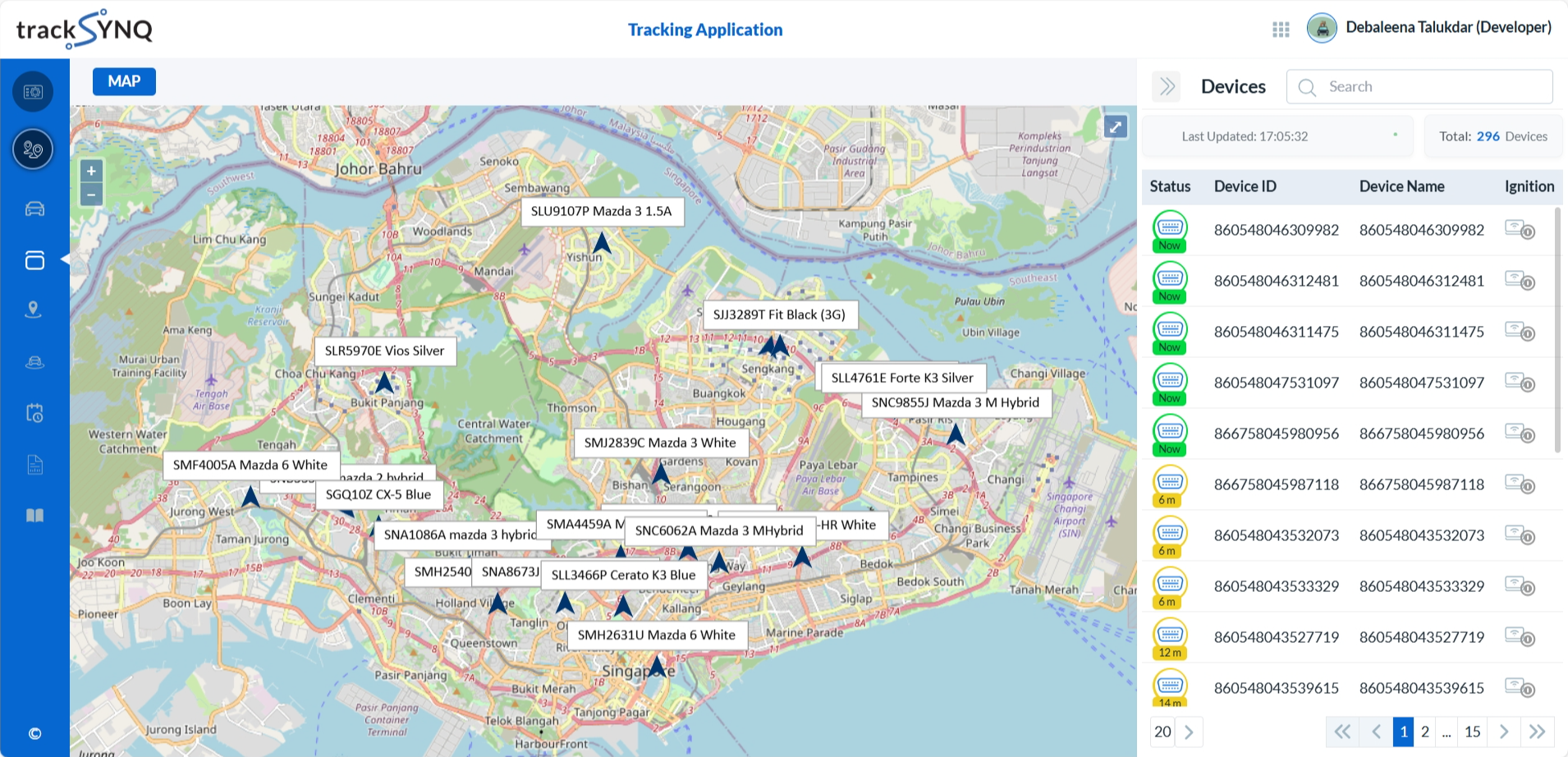The image size is (1568, 757).
Task: Open the apps grid launcher icon
Action: [1281, 30]
